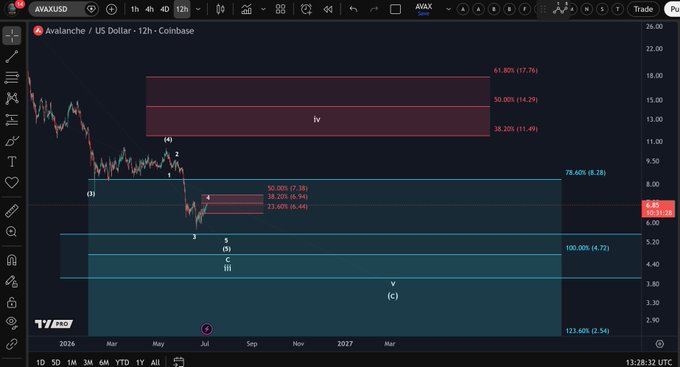Click the 13:28:32 UTC timezone clock
Viewport: 680px width, 367px height.
[x=648, y=362]
